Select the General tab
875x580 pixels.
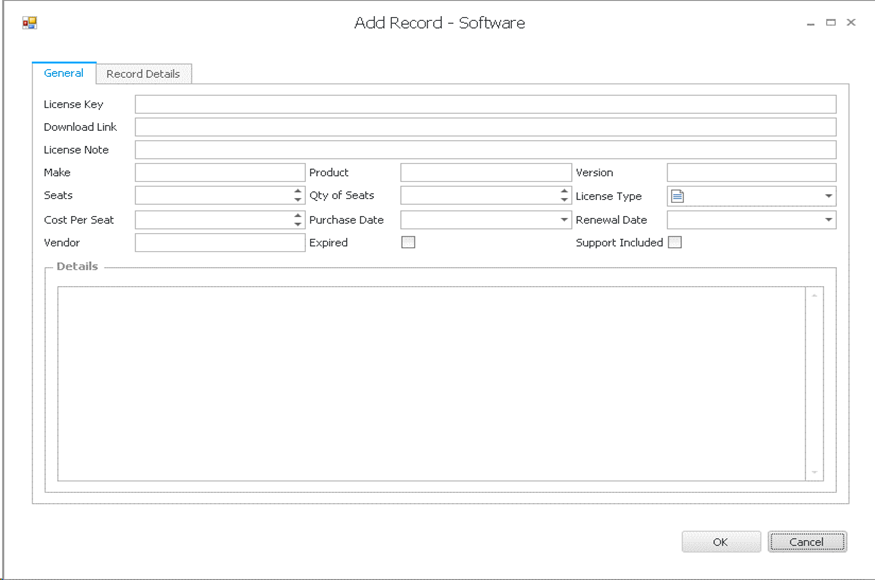64,73
